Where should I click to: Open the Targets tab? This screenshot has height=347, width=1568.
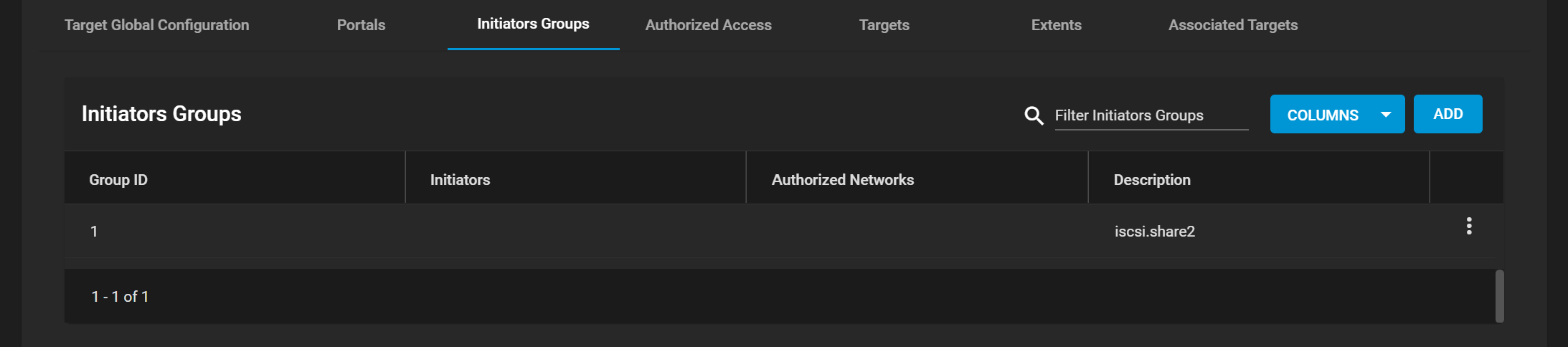coord(884,25)
